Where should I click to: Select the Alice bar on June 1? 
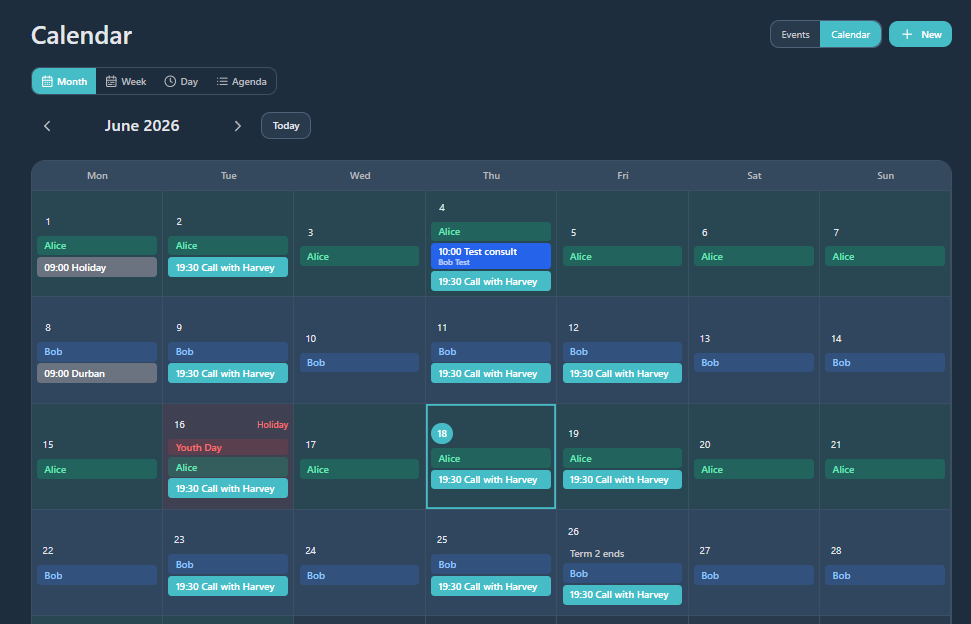(97, 246)
